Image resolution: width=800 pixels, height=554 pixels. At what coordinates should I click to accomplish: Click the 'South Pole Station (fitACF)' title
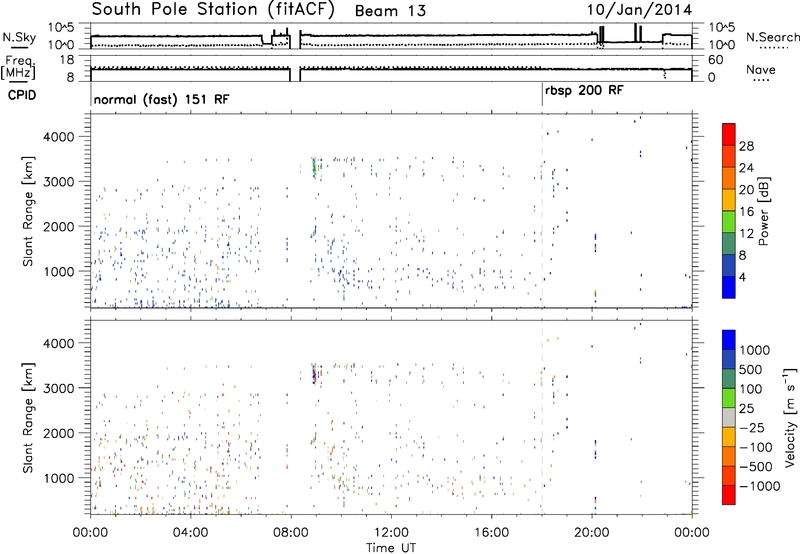(x=213, y=10)
